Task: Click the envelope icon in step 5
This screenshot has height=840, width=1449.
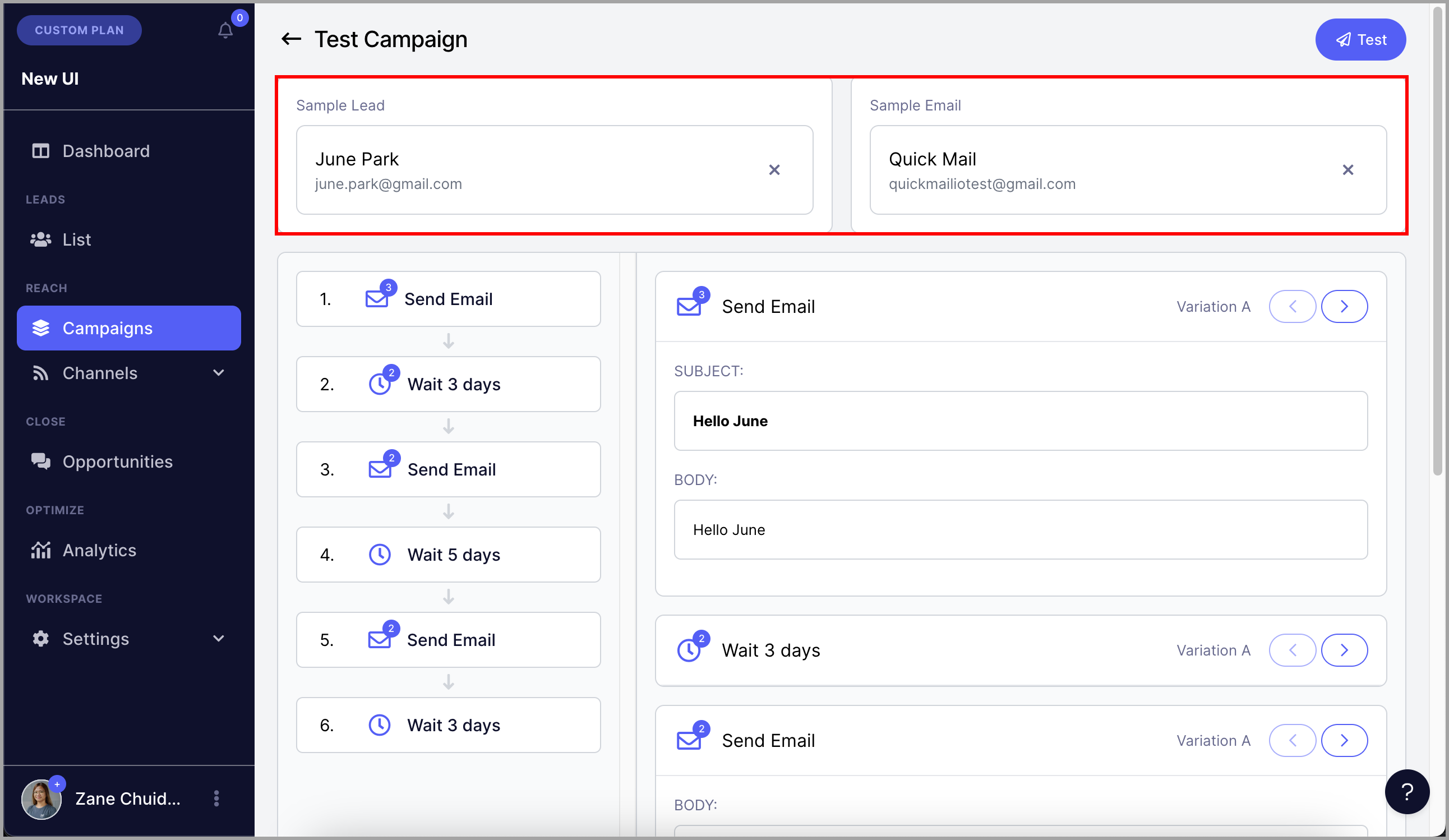Action: [380, 639]
